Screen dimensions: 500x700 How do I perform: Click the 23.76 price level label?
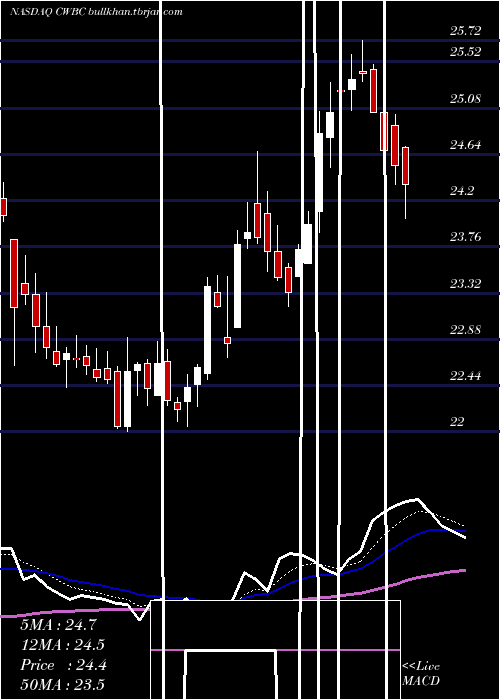click(466, 237)
